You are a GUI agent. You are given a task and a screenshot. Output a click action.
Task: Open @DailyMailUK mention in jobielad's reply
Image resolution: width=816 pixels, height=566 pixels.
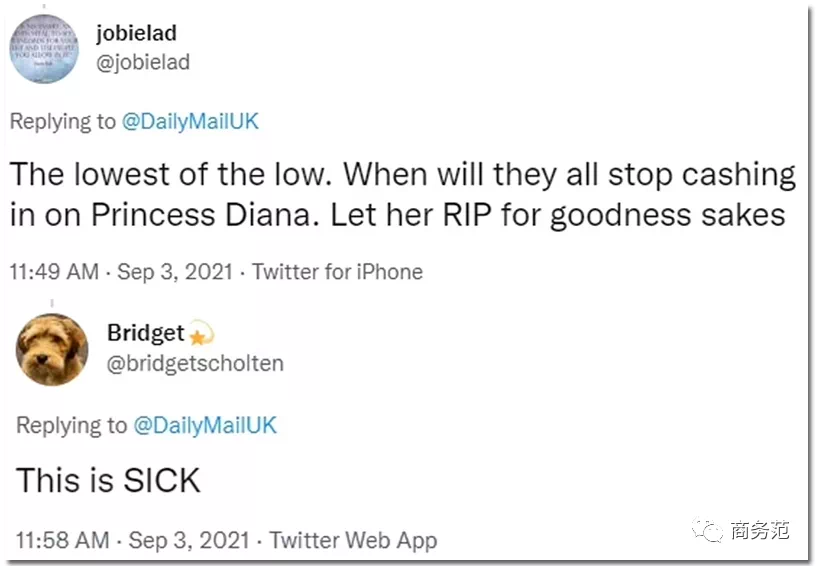click(190, 121)
